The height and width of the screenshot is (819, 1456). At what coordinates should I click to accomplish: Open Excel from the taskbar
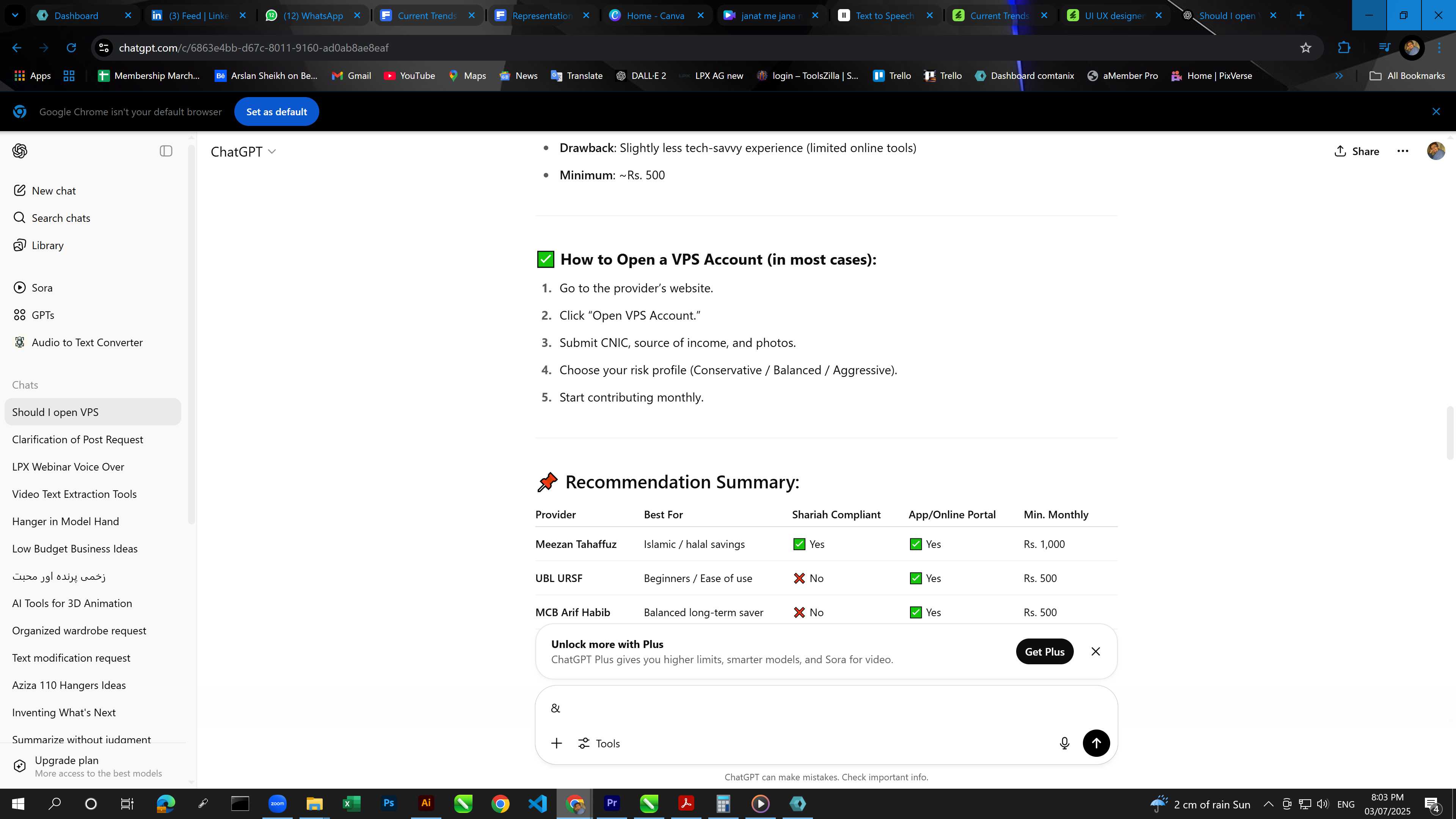351,804
